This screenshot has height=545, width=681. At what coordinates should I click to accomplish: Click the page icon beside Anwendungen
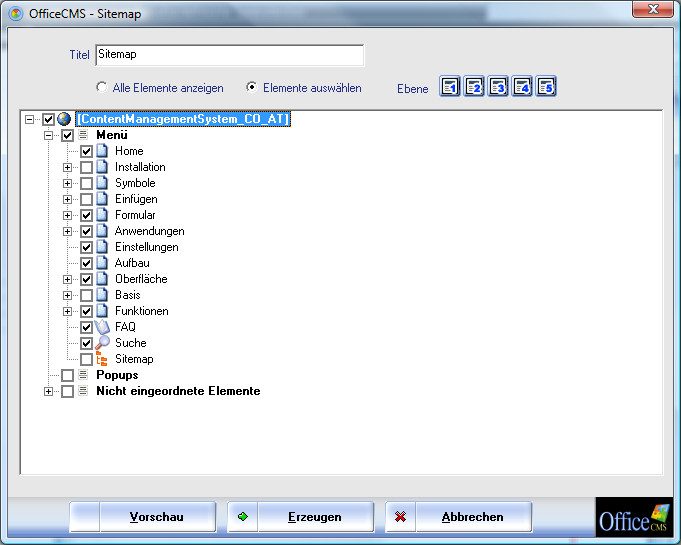coord(102,231)
